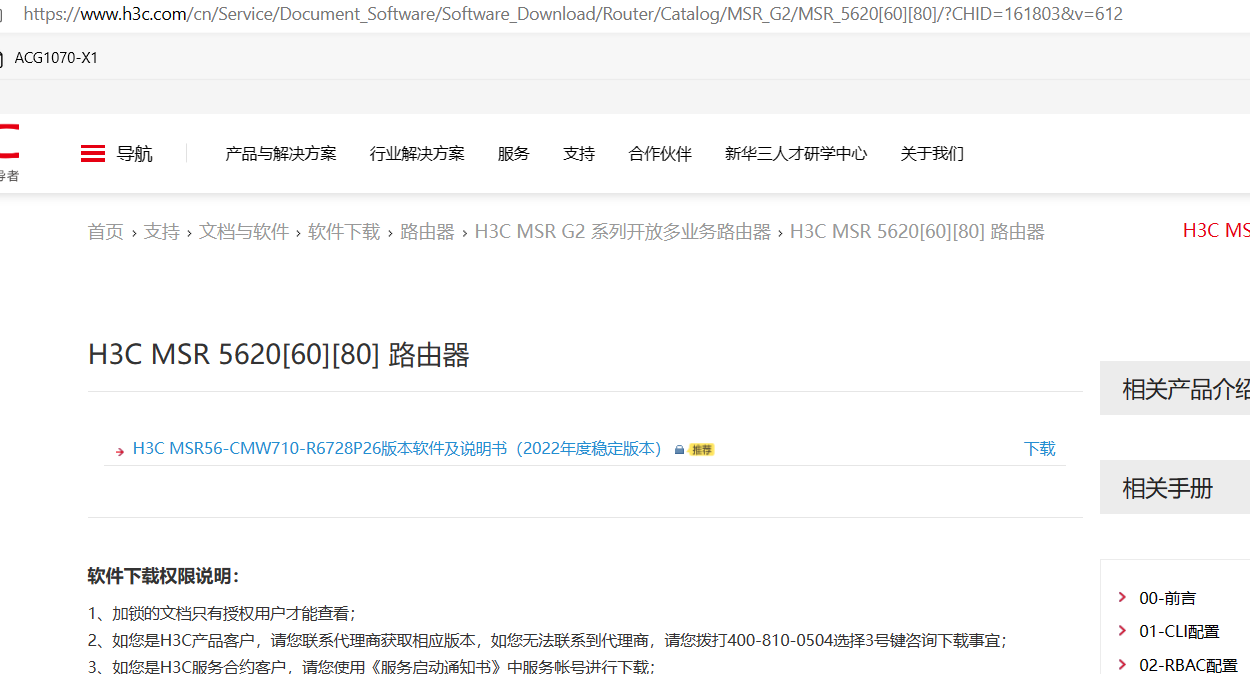Screen dimensions: 1250x674
Task: Click H3C MSR 5620[60][80] 路由器 breadcrumb
Action: point(917,232)
